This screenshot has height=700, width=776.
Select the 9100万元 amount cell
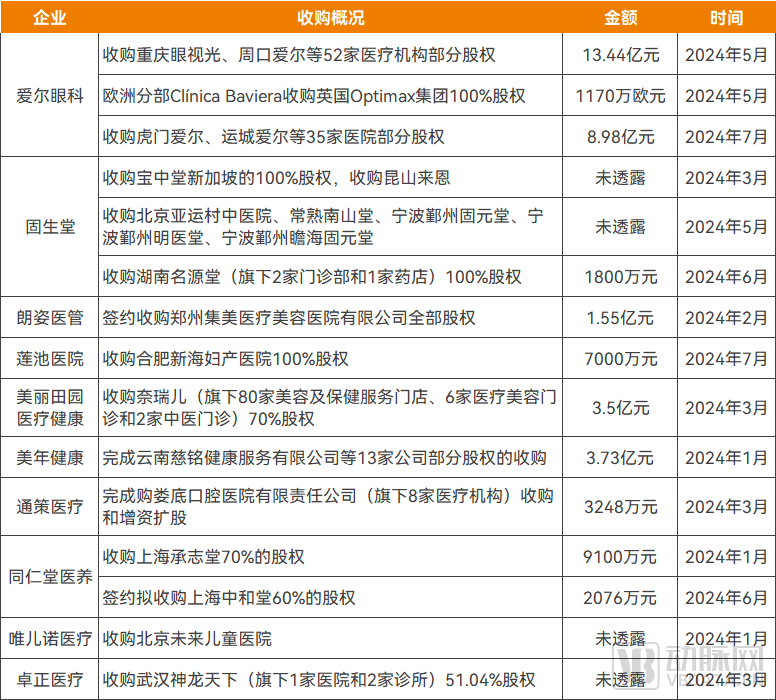click(x=620, y=556)
